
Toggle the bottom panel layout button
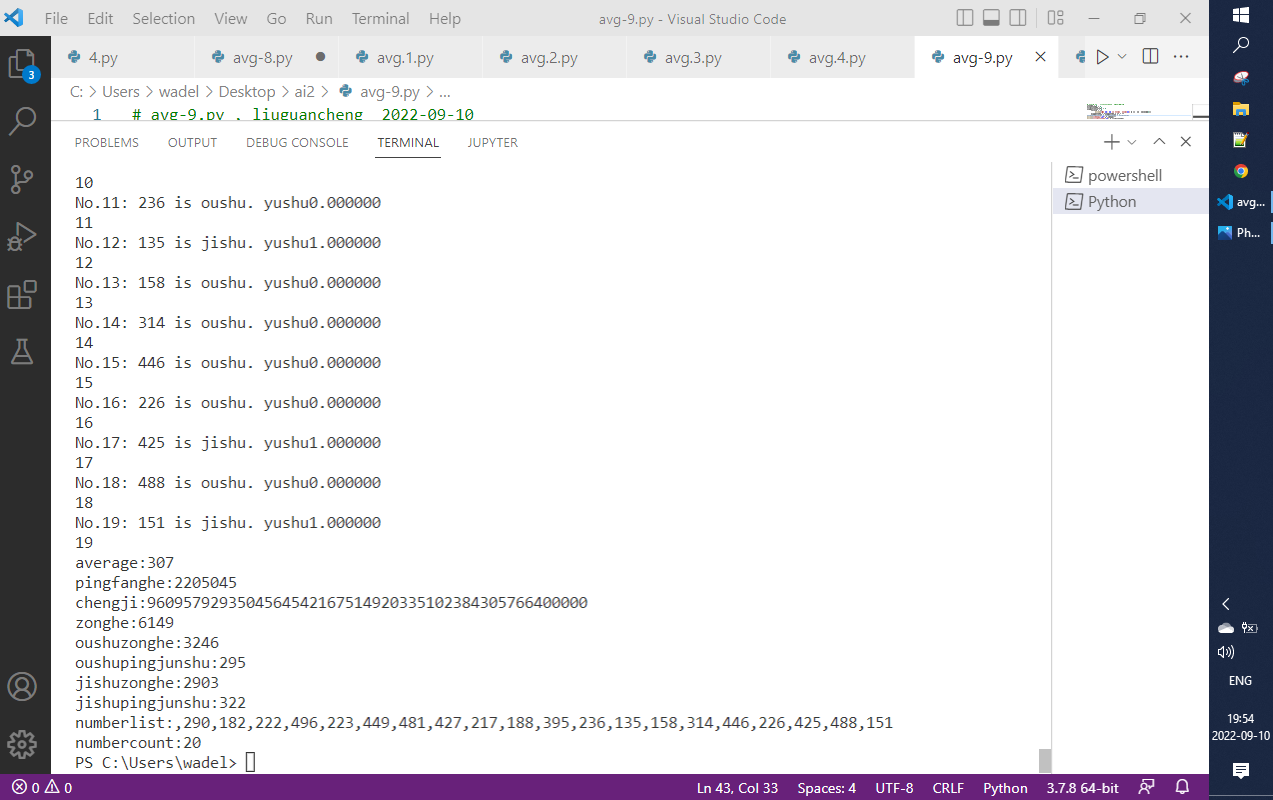coord(991,18)
